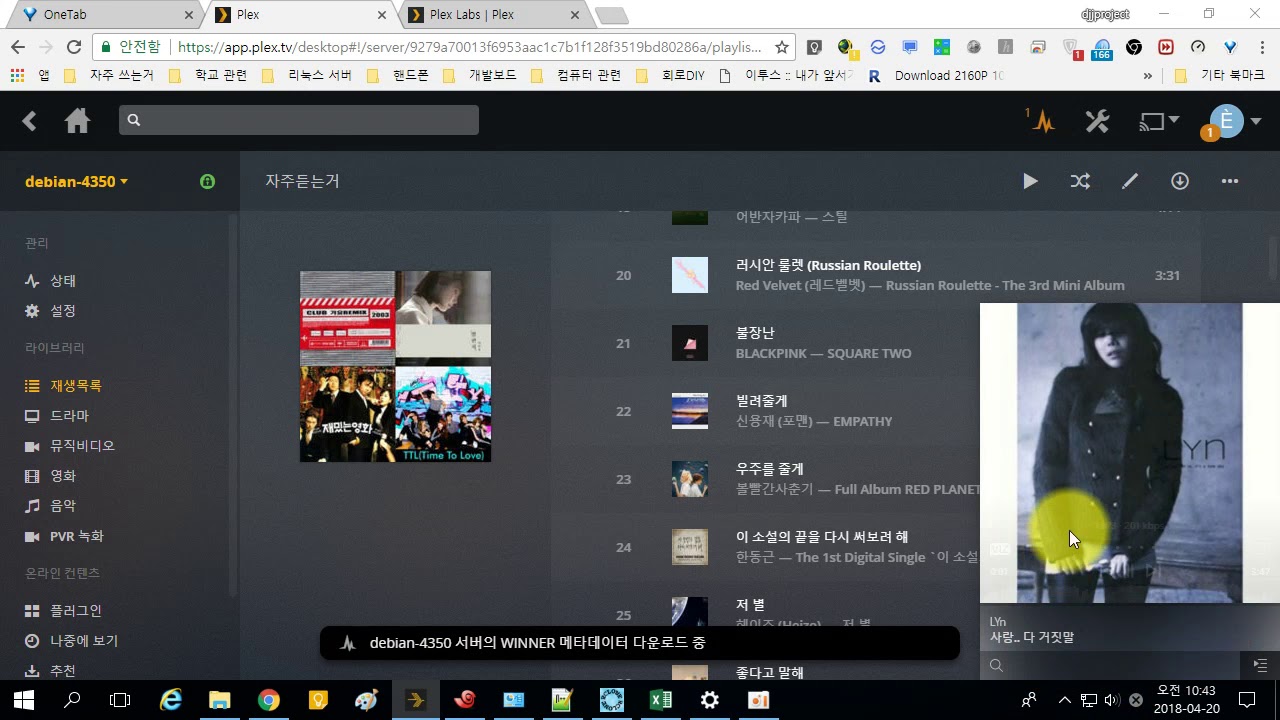Open the 개발보드 bookmark folder
The height and width of the screenshot is (720, 1280).
click(x=480, y=75)
